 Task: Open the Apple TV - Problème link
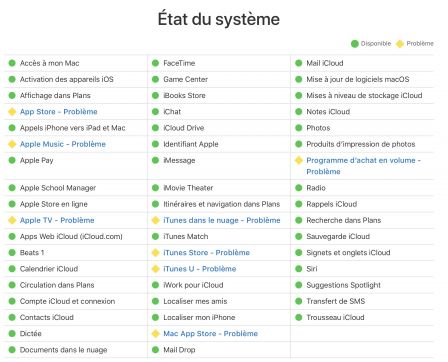[57, 220]
